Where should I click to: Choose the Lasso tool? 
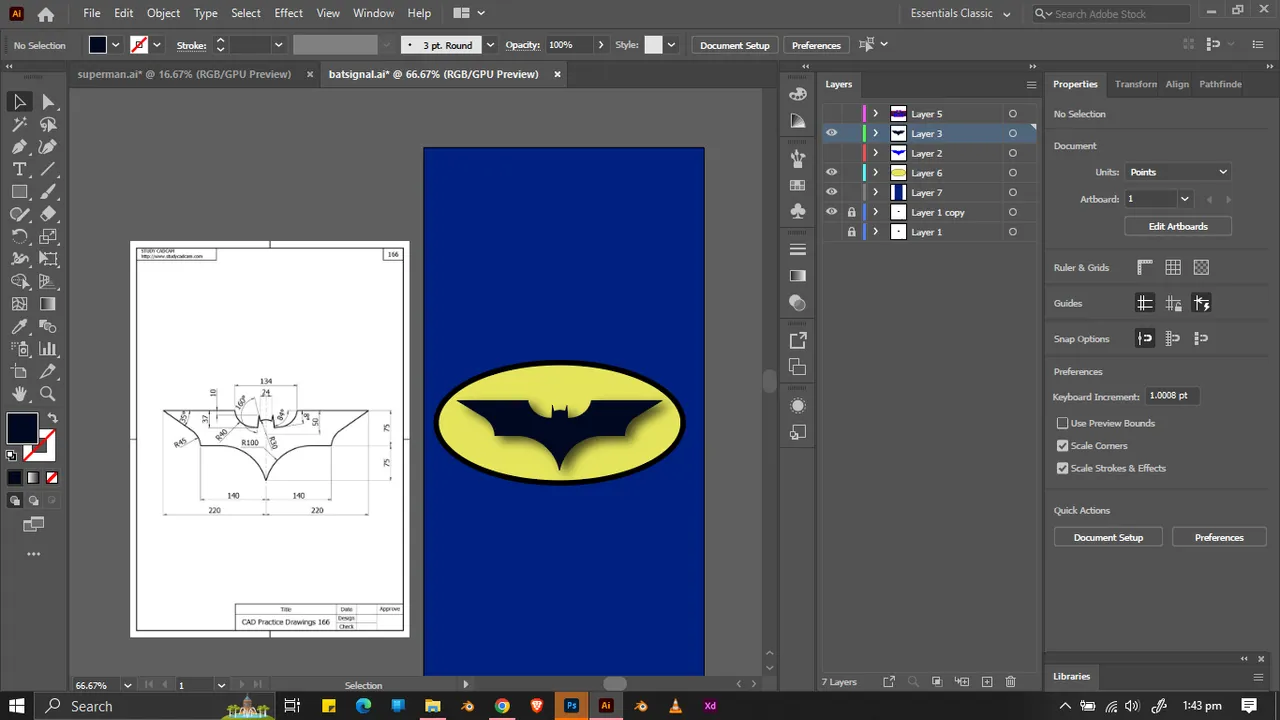[x=48, y=125]
